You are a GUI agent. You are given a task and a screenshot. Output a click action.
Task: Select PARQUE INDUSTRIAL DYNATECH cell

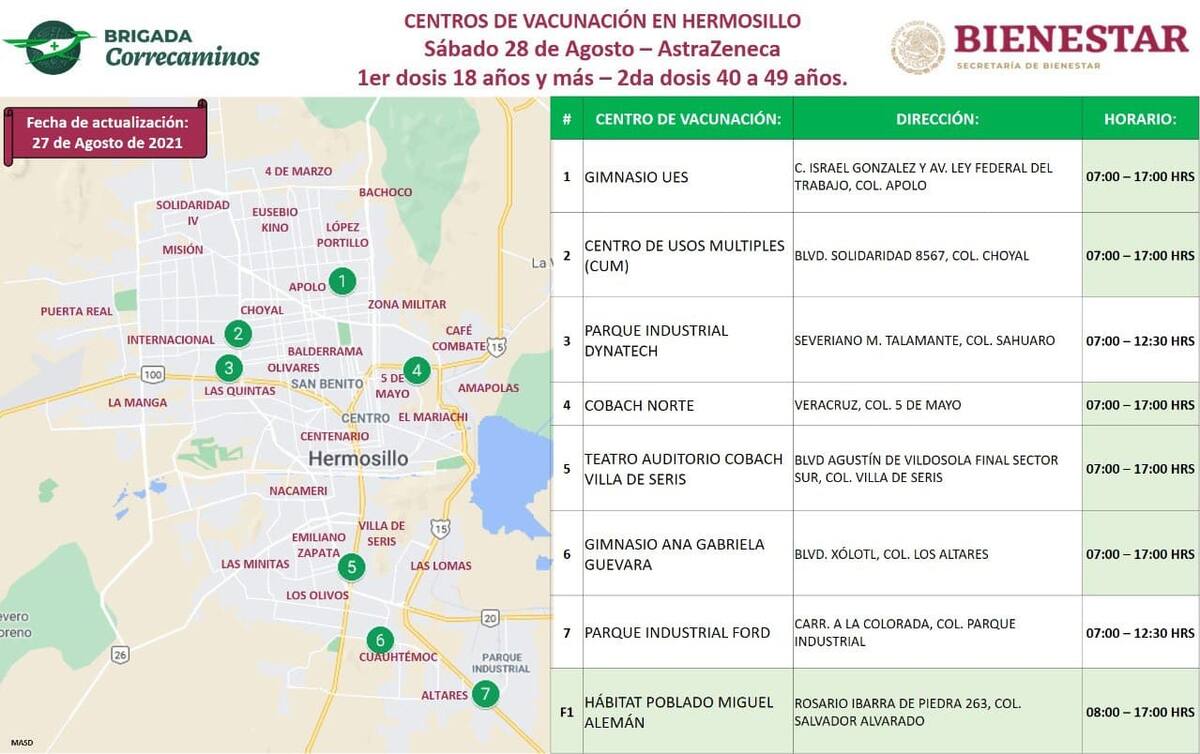tap(688, 340)
